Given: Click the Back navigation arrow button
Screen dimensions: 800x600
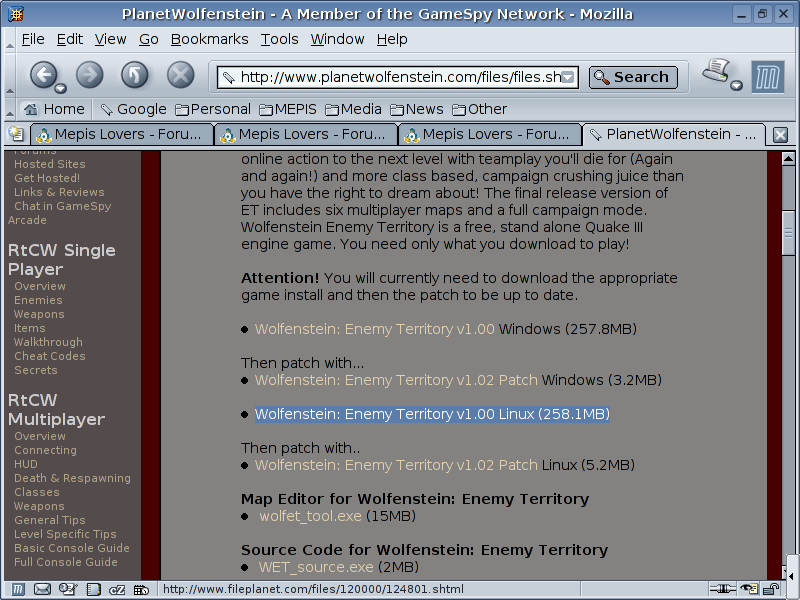Looking at the screenshot, I should tap(41, 75).
